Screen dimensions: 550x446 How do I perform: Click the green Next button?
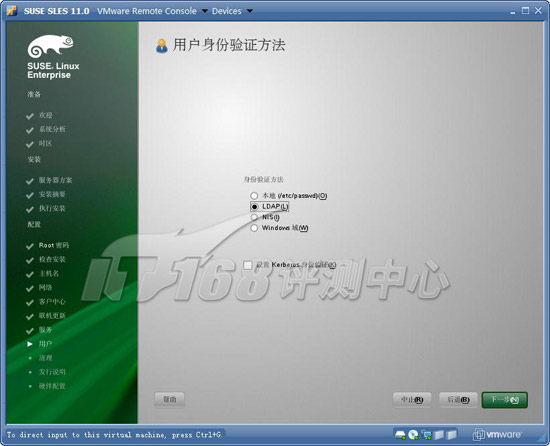(505, 400)
